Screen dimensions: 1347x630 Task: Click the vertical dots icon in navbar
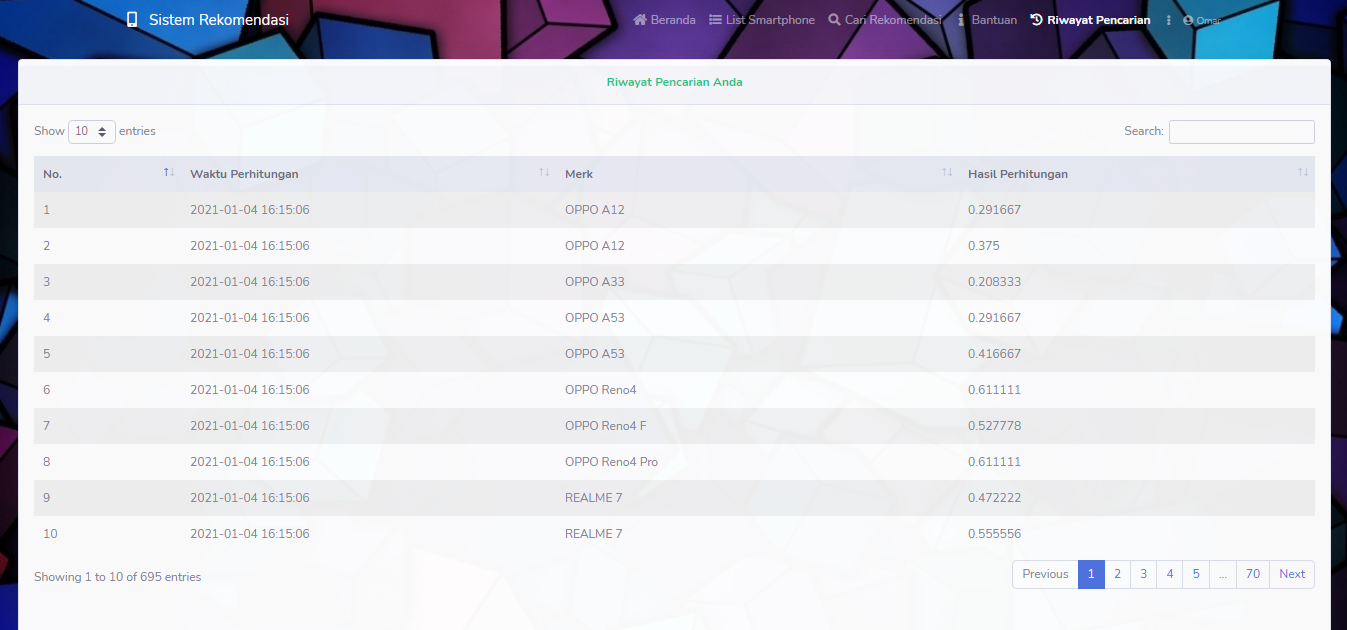[x=1168, y=20]
